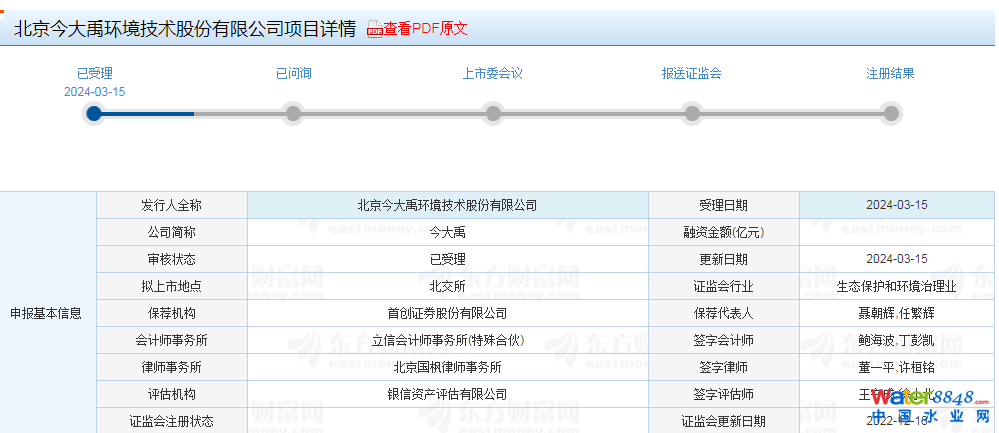
Task: Click the 上市委会议 progress step dot
Action: click(x=492, y=113)
